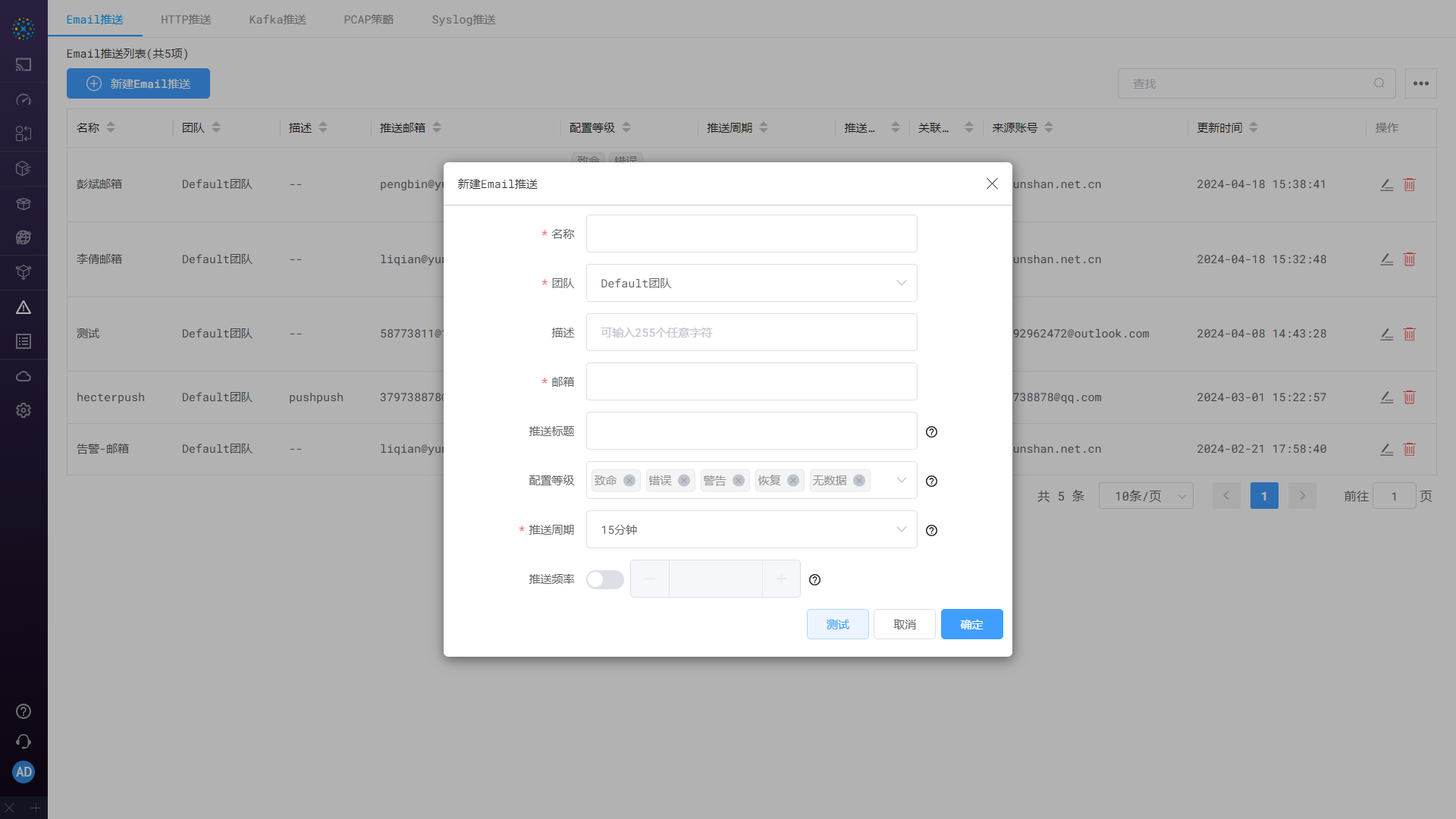The image size is (1456, 819).
Task: Click the asset transfer icon in sidebar
Action: click(24, 134)
